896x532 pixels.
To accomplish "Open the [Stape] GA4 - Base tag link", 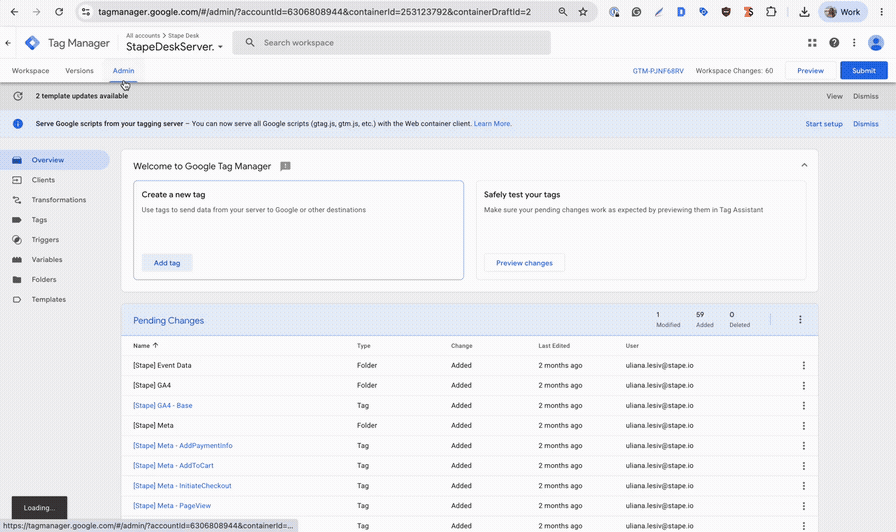I will [163, 406].
